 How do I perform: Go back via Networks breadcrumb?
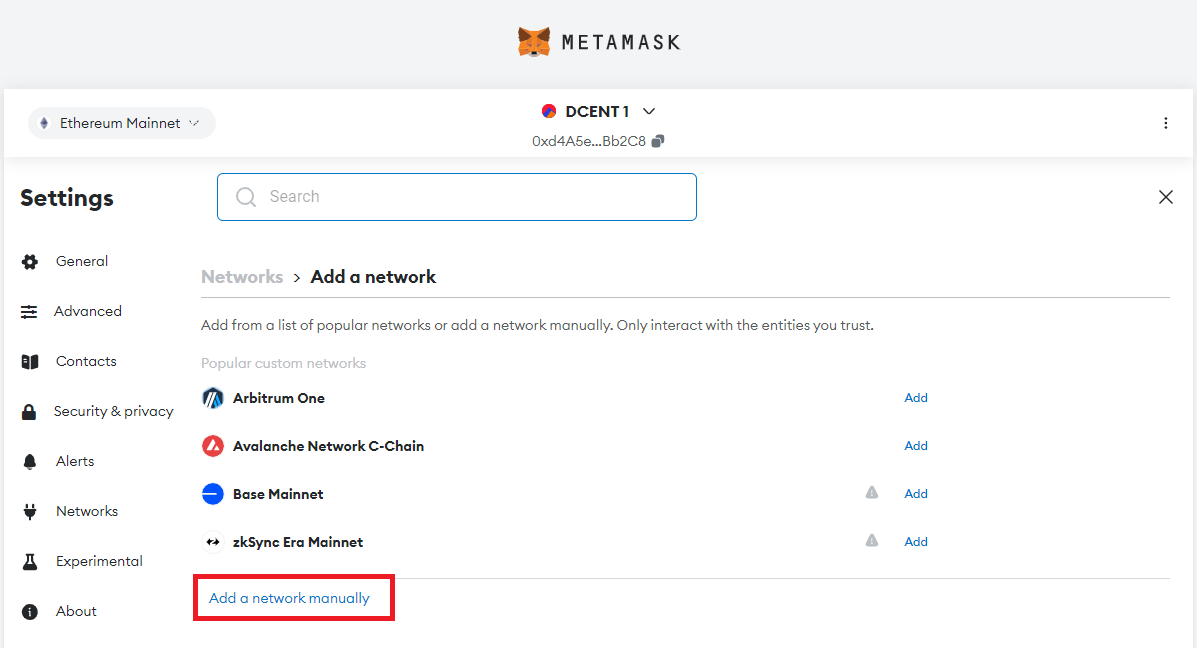click(x=242, y=276)
